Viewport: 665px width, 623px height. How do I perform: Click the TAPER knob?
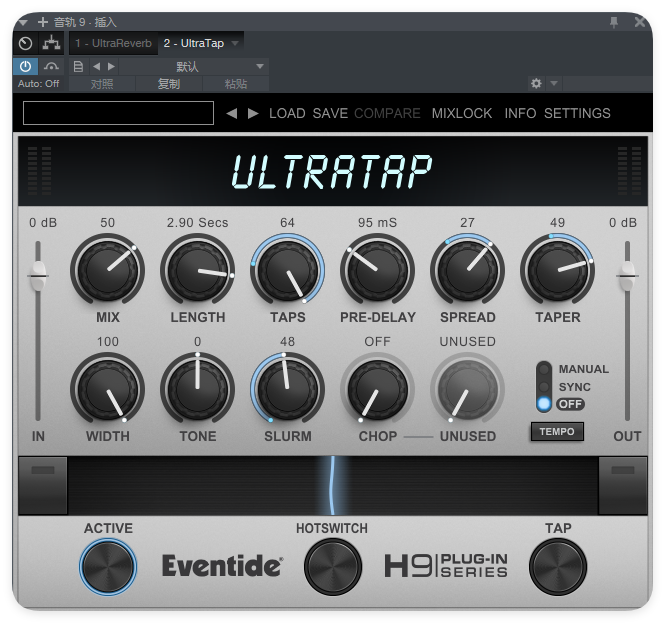(x=557, y=270)
